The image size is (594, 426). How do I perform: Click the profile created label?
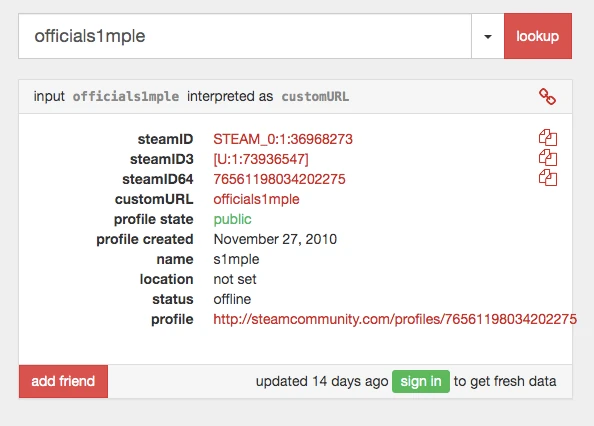[145, 239]
